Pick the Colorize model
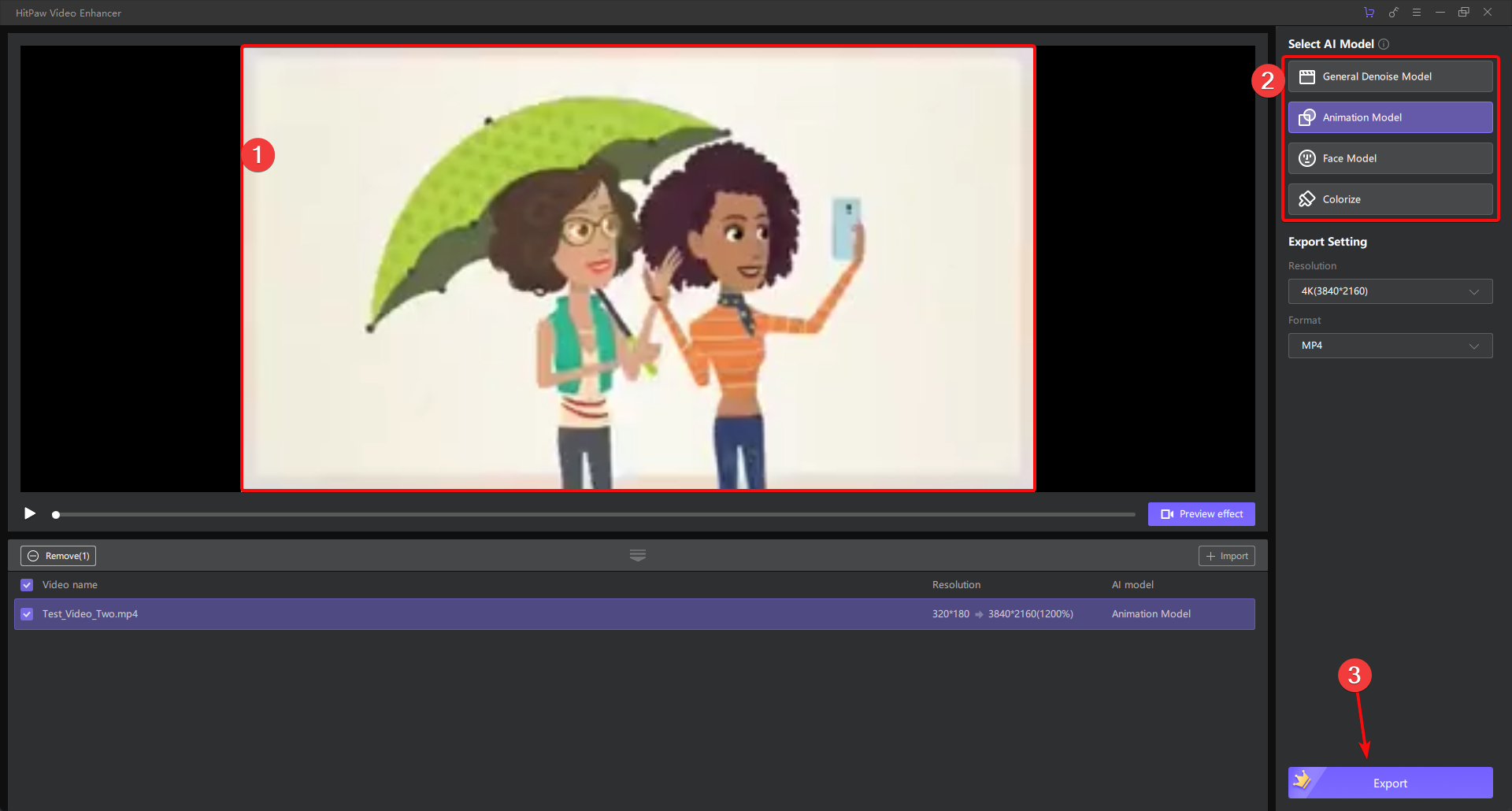Viewport: 1512px width, 811px height. click(1390, 199)
